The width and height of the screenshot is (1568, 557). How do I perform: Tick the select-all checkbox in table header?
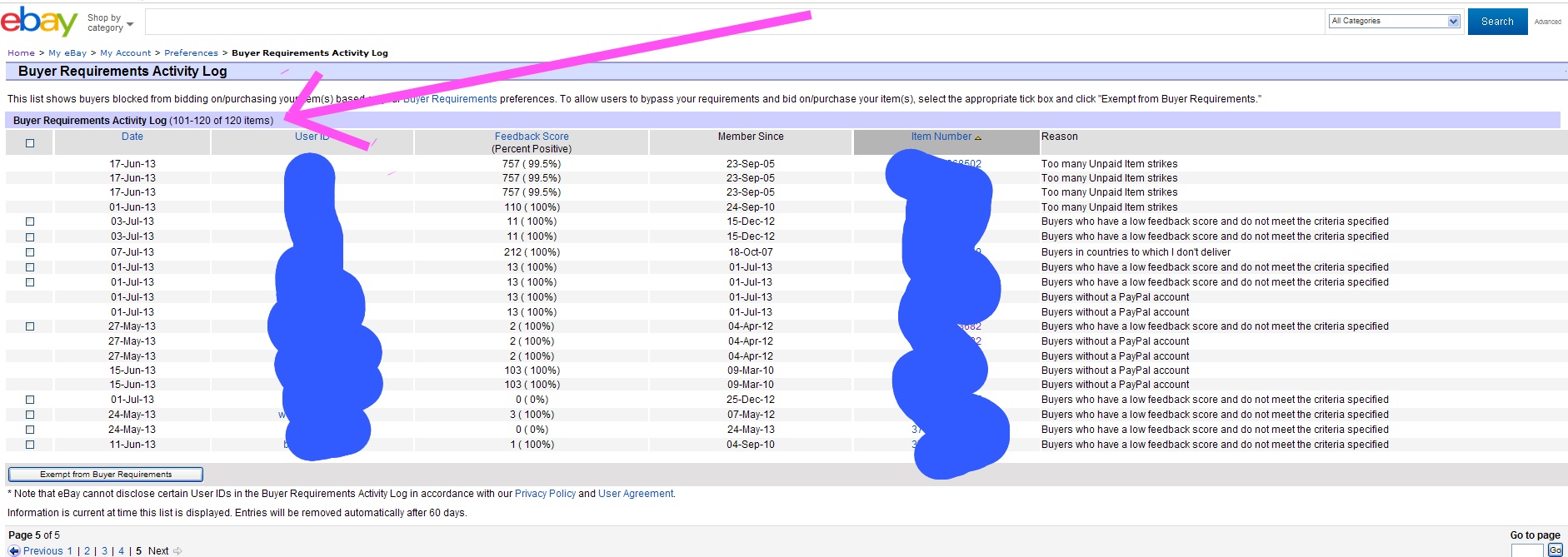tap(30, 143)
